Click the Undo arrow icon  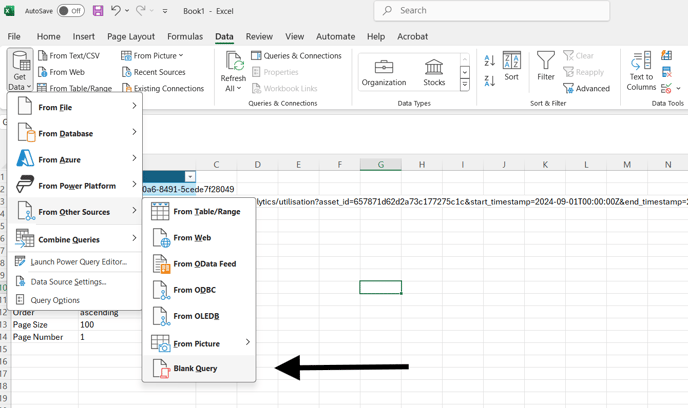(116, 11)
